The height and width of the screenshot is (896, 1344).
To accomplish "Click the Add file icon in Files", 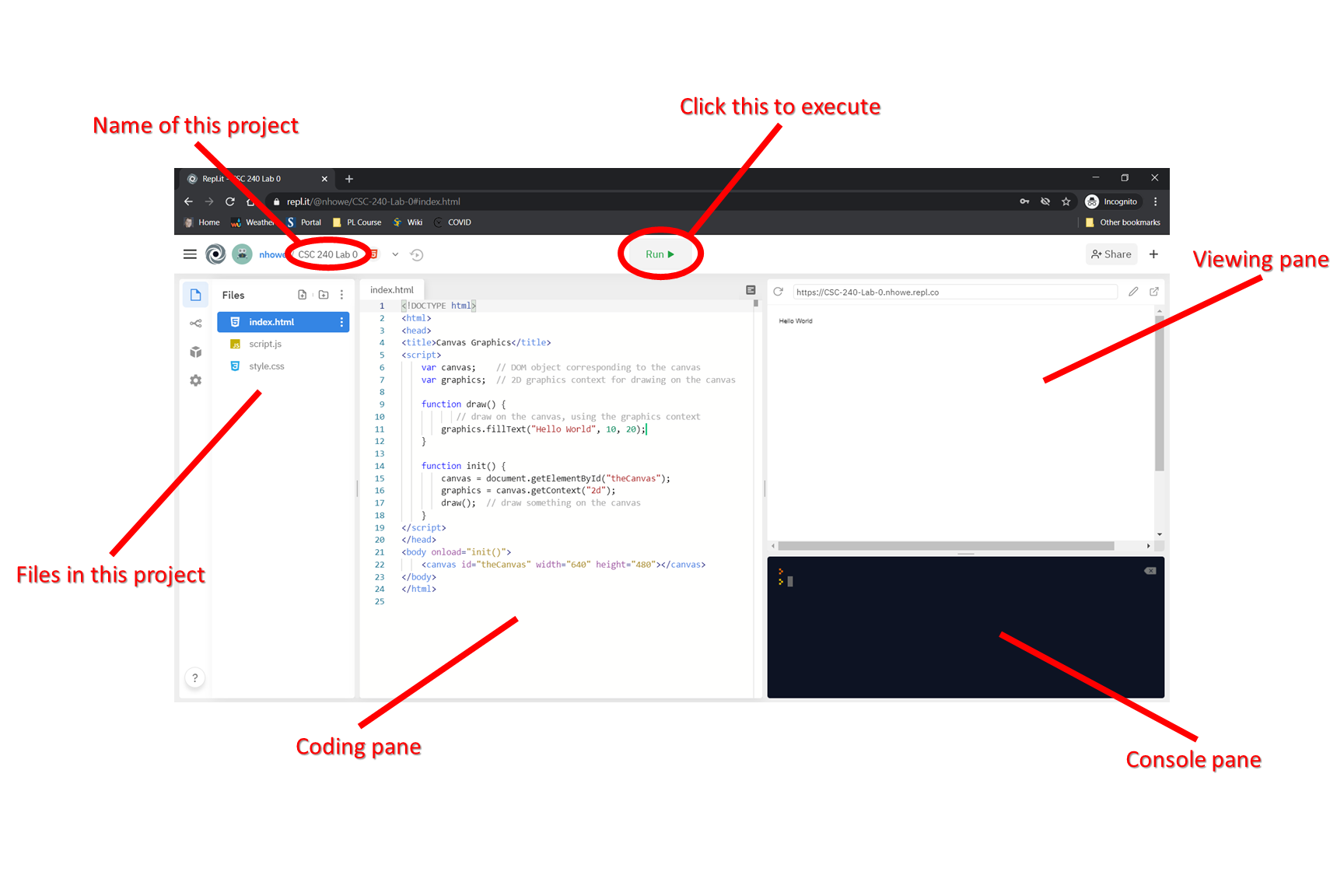I will [303, 295].
